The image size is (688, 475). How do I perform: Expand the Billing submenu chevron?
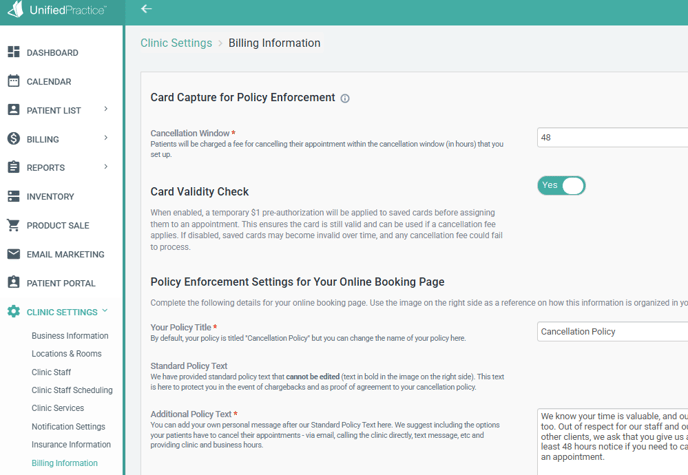pyautogui.click(x=106, y=139)
